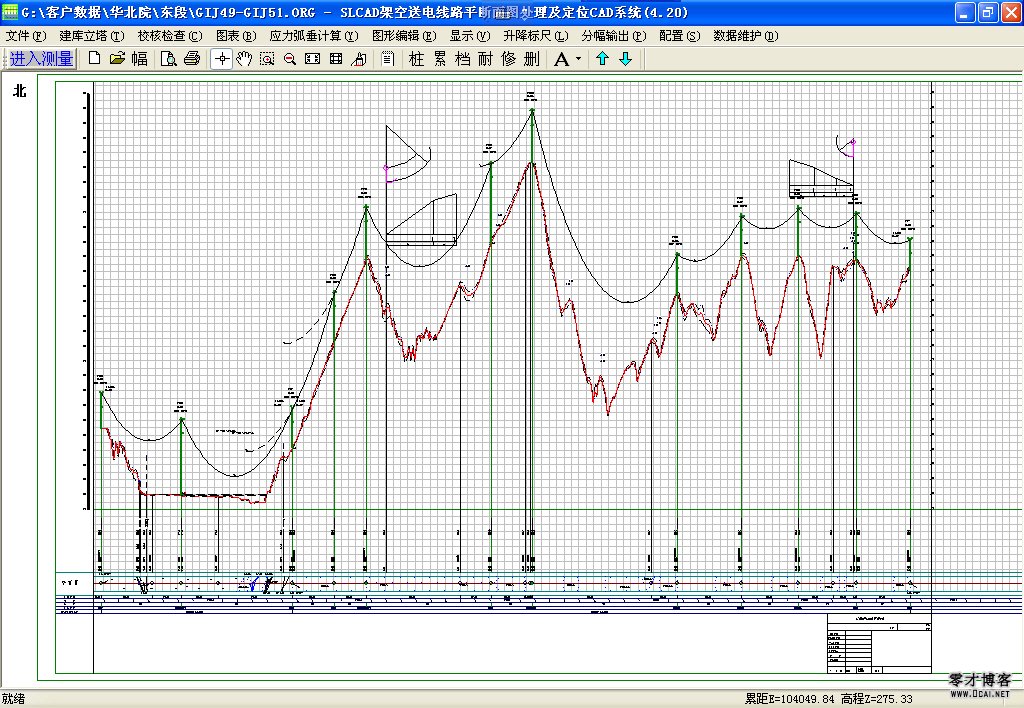Click the zoom out magnifier icon
The image size is (1024, 708).
(289, 59)
